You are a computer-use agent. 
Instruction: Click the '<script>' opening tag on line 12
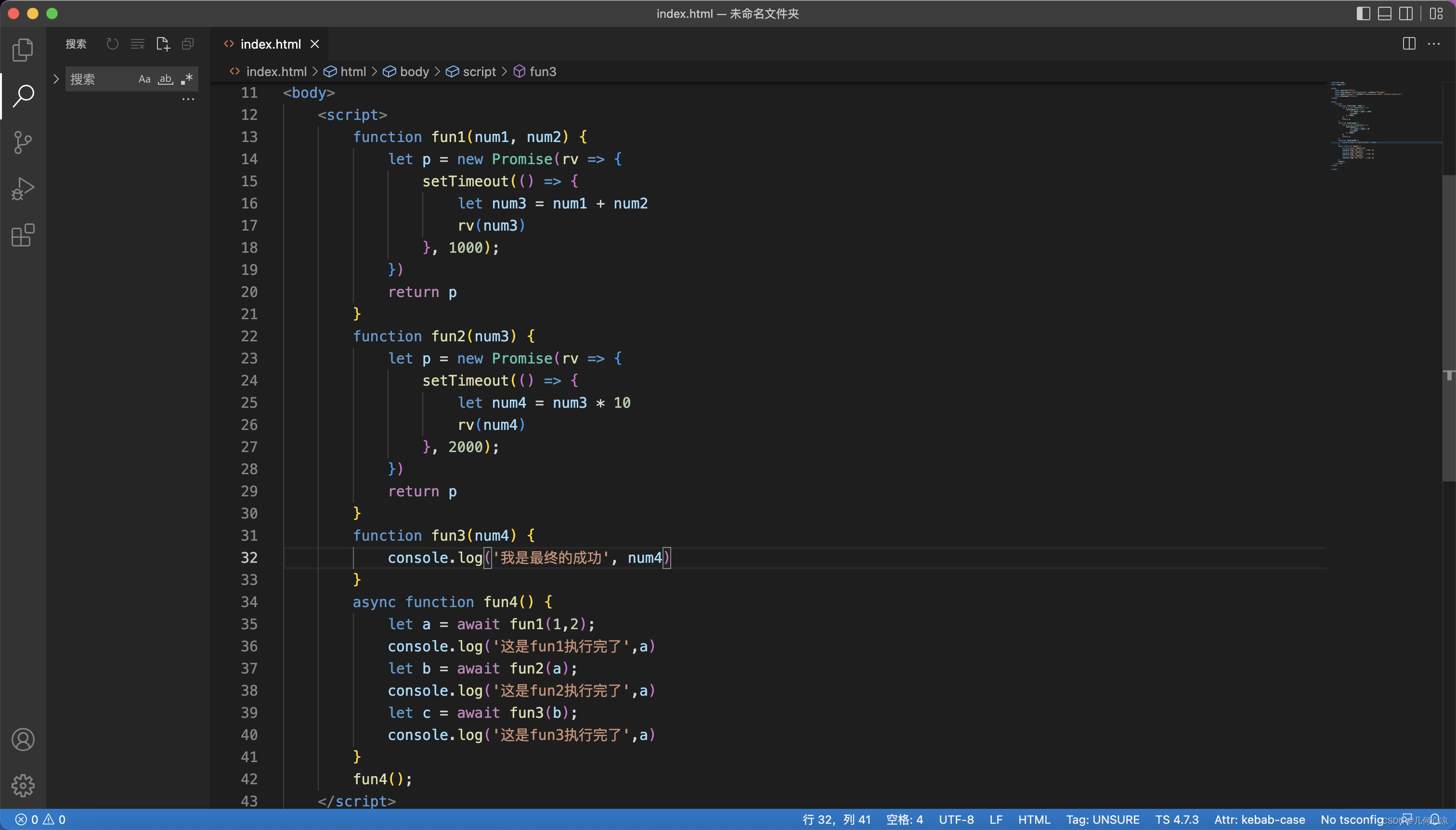(352, 115)
